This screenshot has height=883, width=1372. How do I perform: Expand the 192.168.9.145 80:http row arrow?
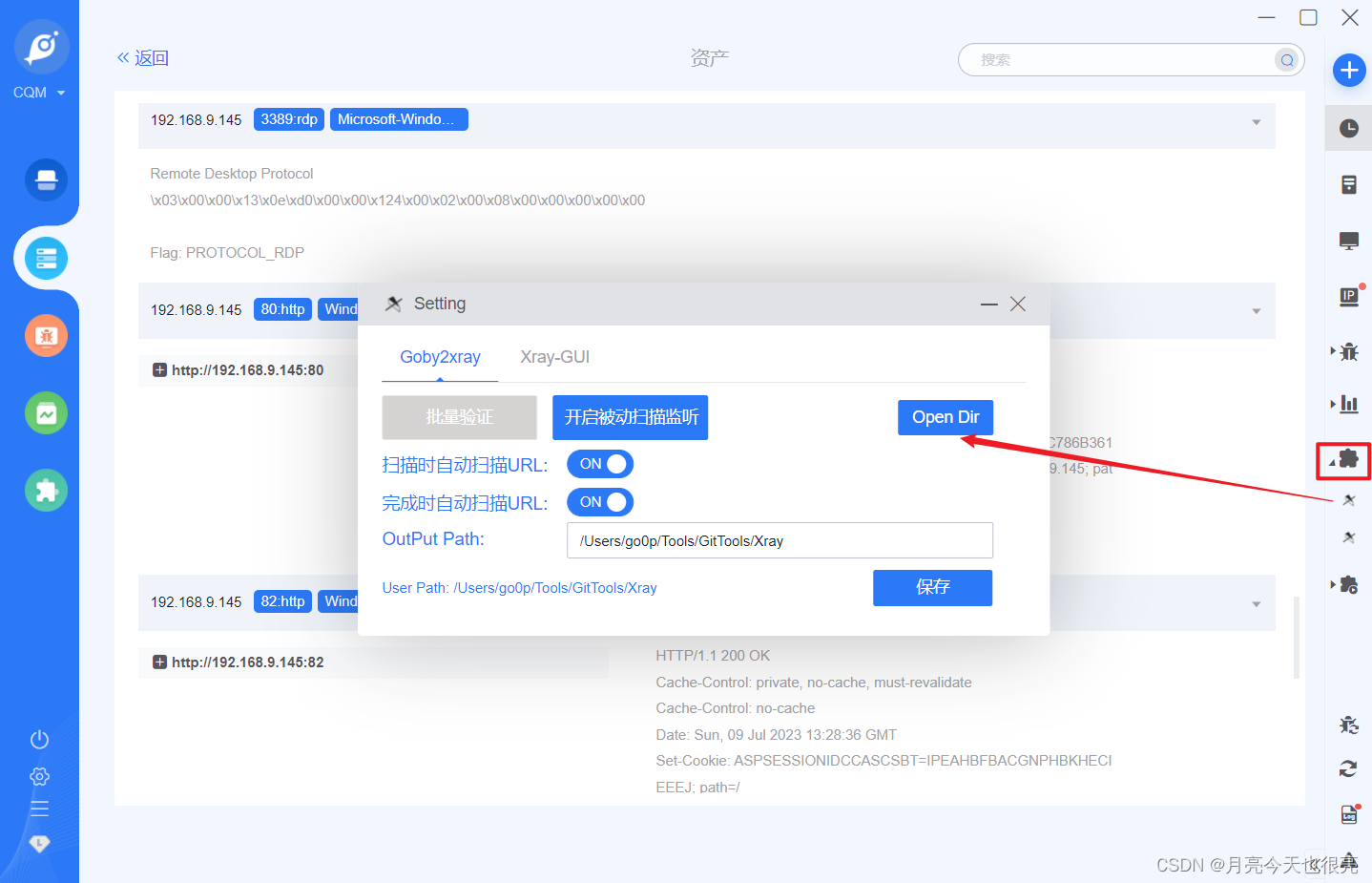(1257, 311)
